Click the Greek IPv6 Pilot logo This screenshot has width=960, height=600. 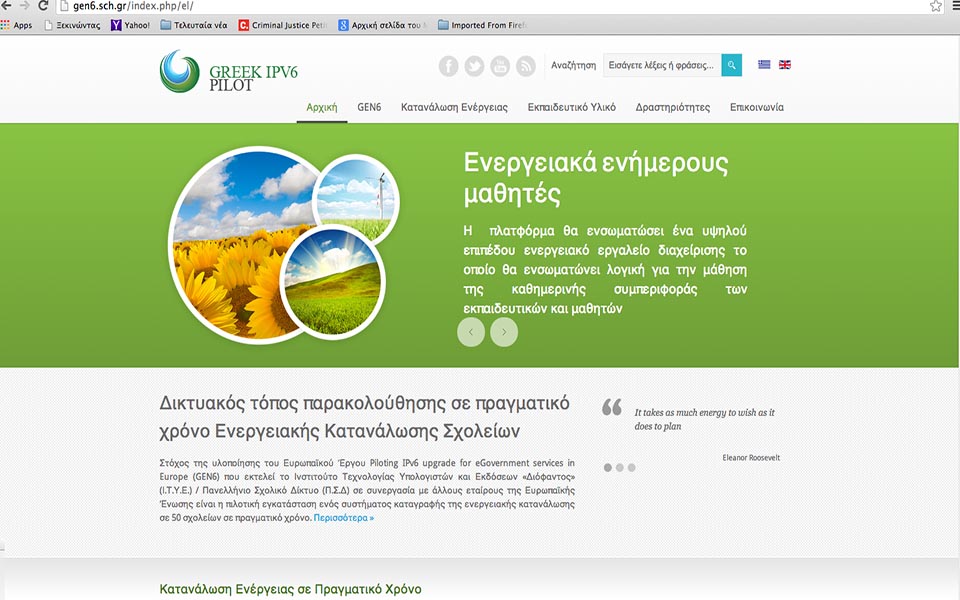229,72
